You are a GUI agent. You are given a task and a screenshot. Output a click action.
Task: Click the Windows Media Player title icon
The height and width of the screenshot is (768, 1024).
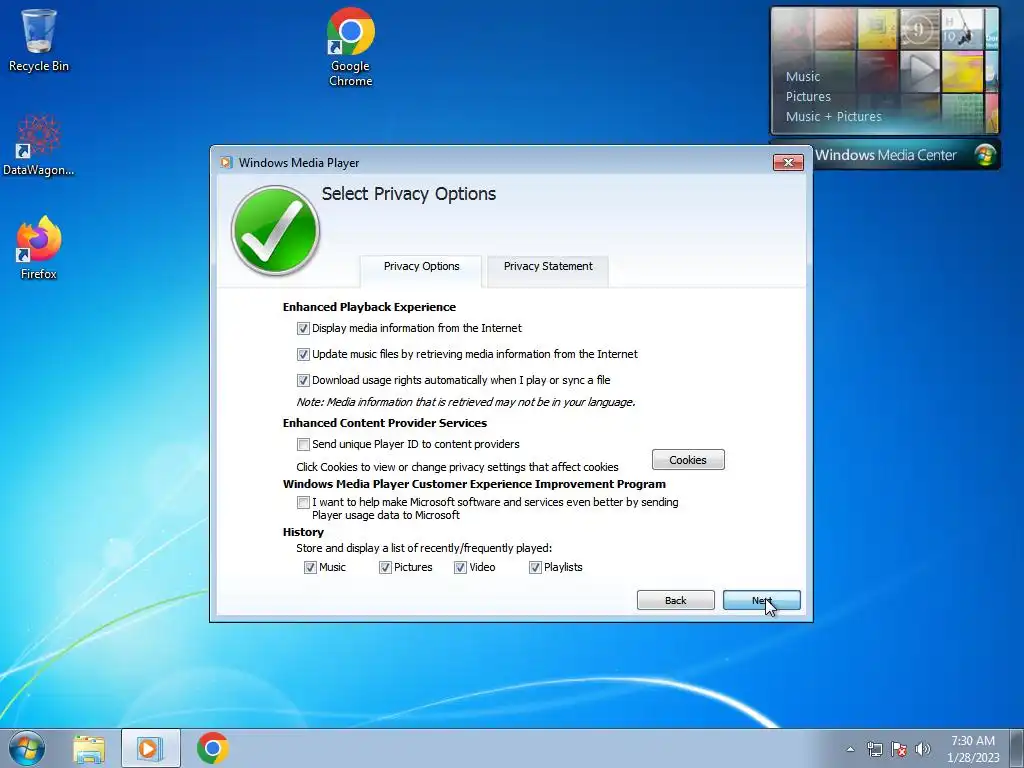226,163
